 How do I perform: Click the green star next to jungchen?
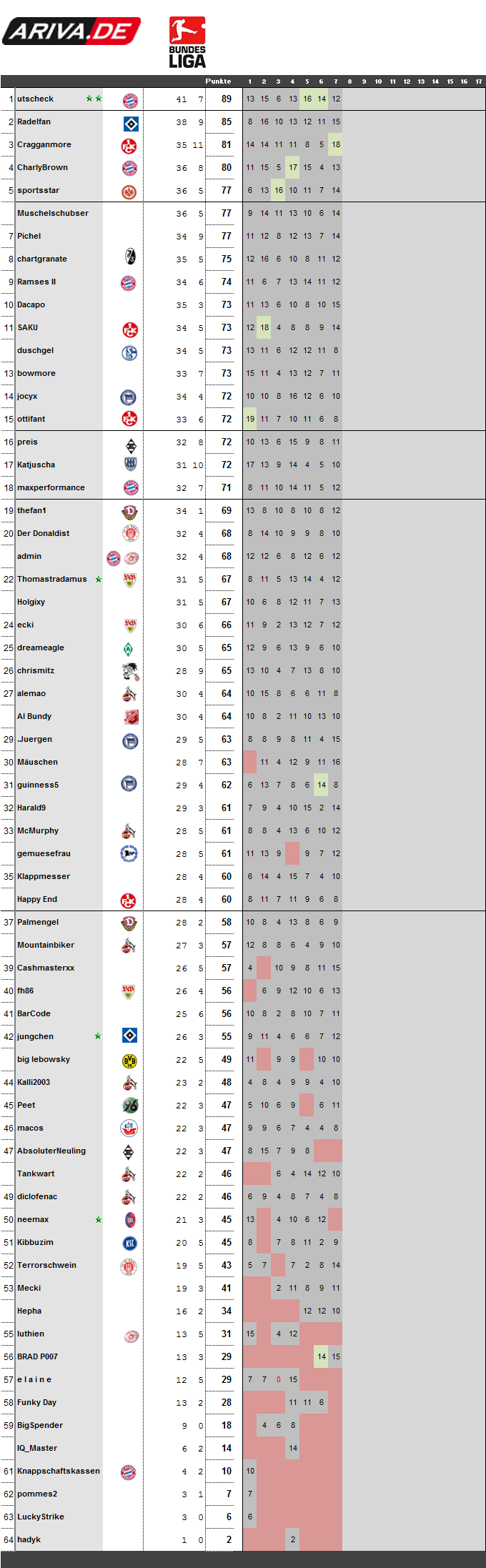tap(98, 1036)
